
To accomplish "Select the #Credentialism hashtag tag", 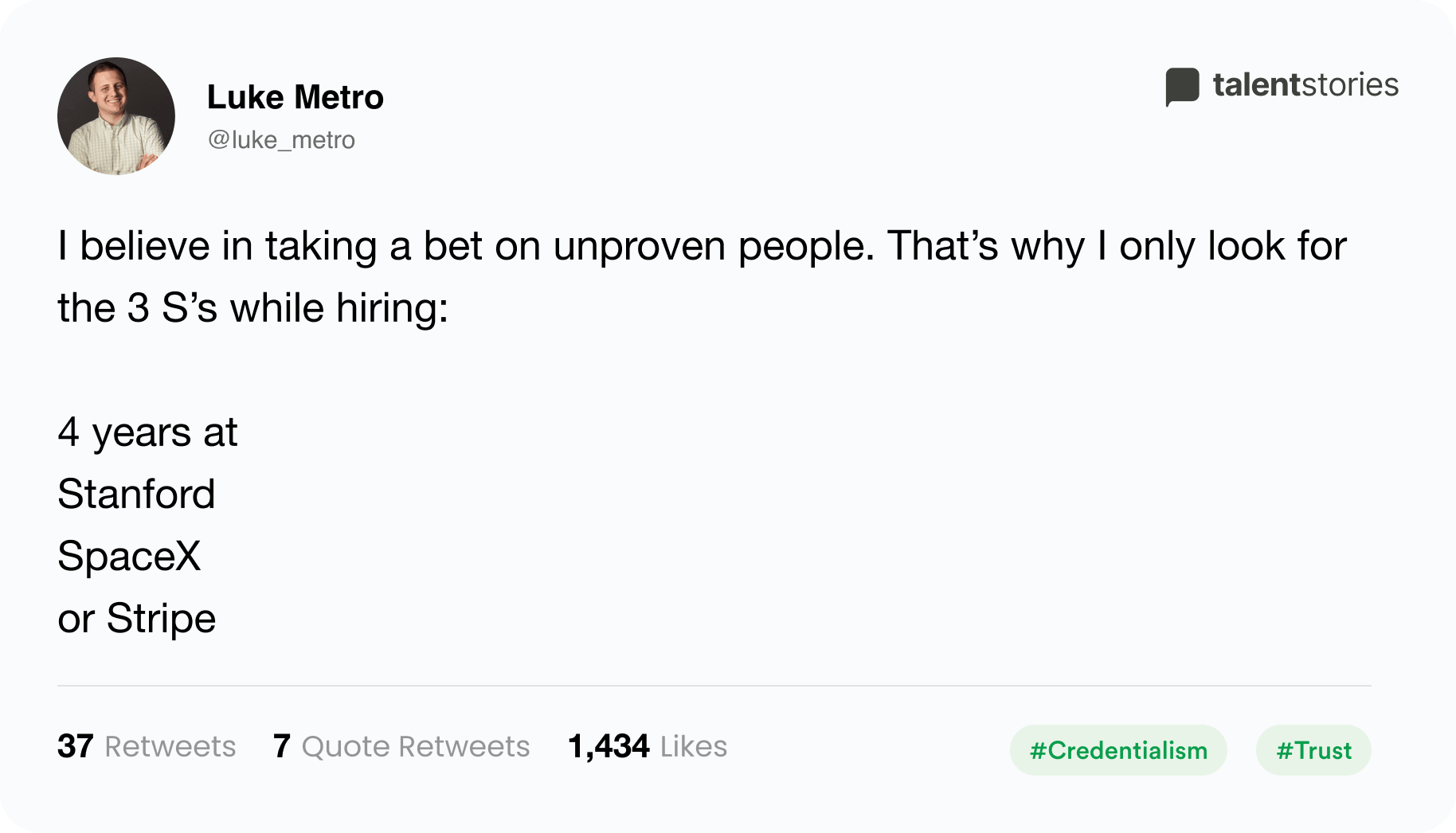I will (x=1118, y=750).
